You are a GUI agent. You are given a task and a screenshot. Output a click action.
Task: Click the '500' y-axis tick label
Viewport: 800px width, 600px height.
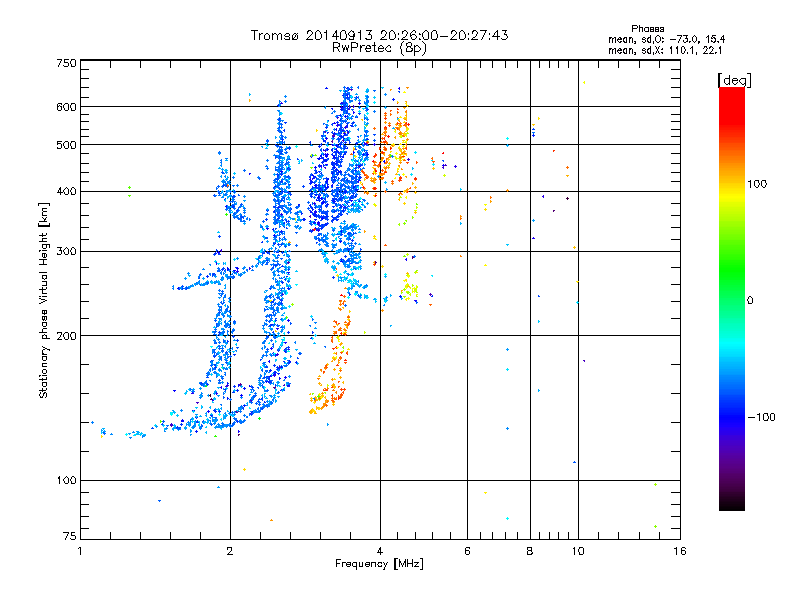click(67, 145)
